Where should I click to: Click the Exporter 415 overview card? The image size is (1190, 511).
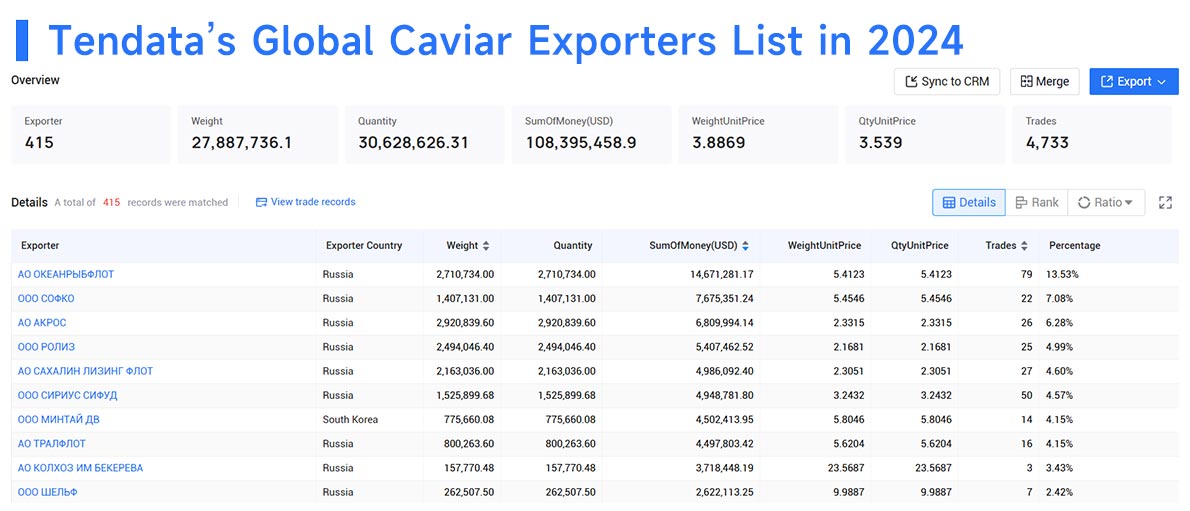point(90,134)
